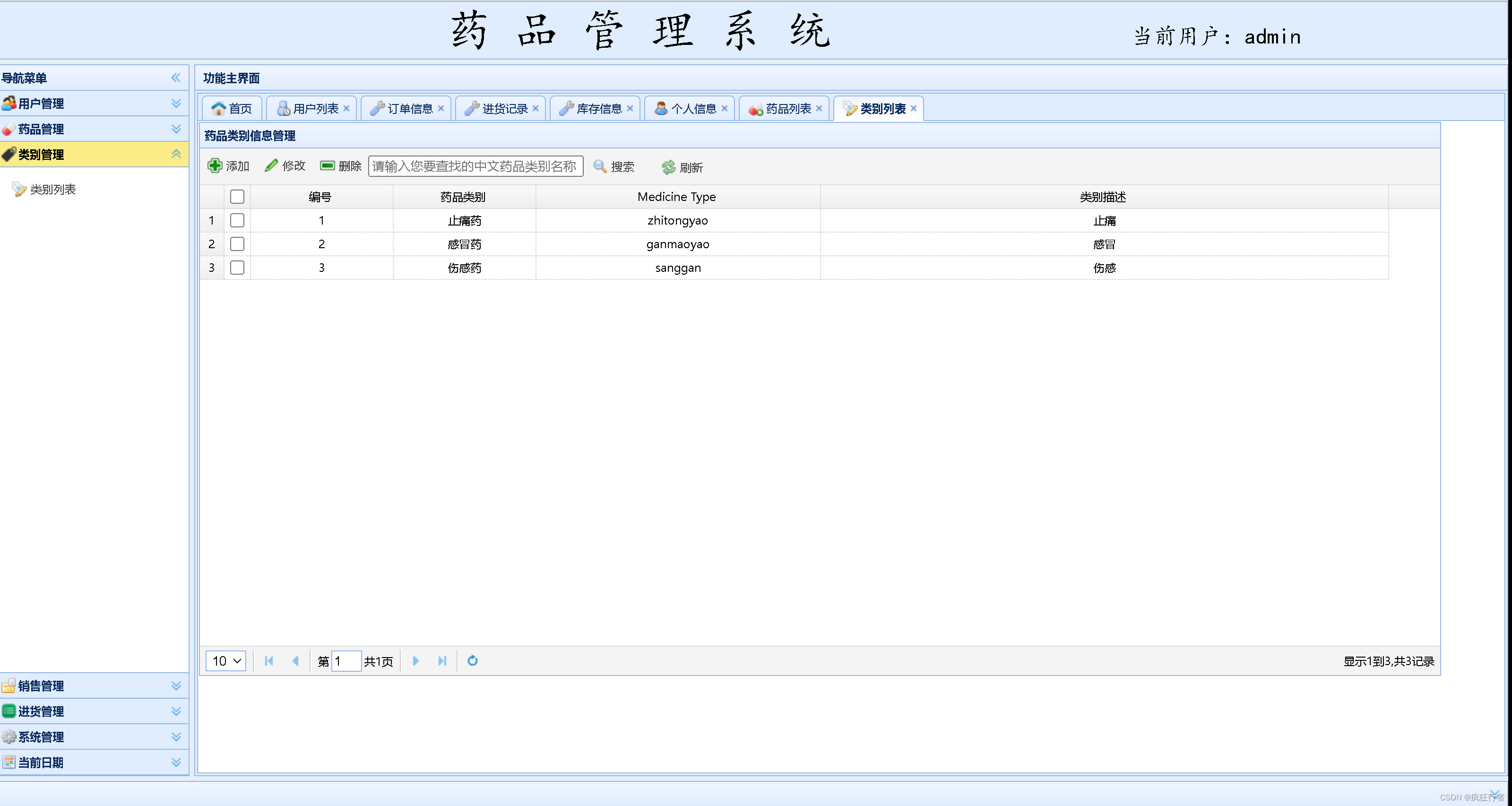Viewport: 1512px width, 806px height.
Task: Open 类别列表 in the sidebar tree
Action: tap(52, 190)
